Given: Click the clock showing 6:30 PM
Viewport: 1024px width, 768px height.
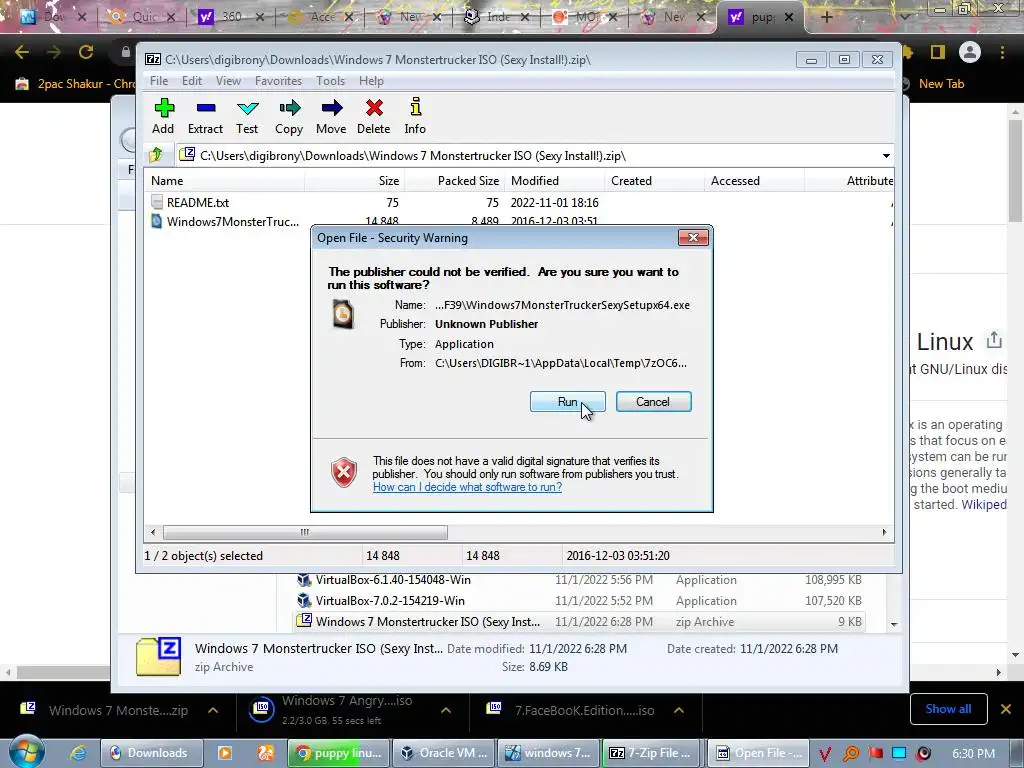Looking at the screenshot, I should (974, 754).
